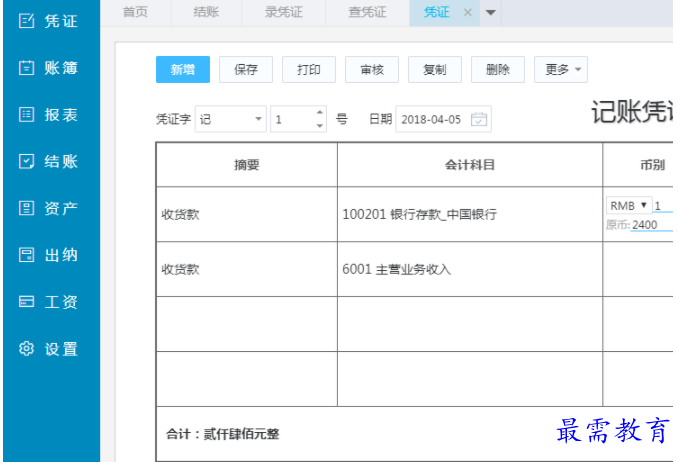Open the RMB currency dropdown

[x=629, y=205]
